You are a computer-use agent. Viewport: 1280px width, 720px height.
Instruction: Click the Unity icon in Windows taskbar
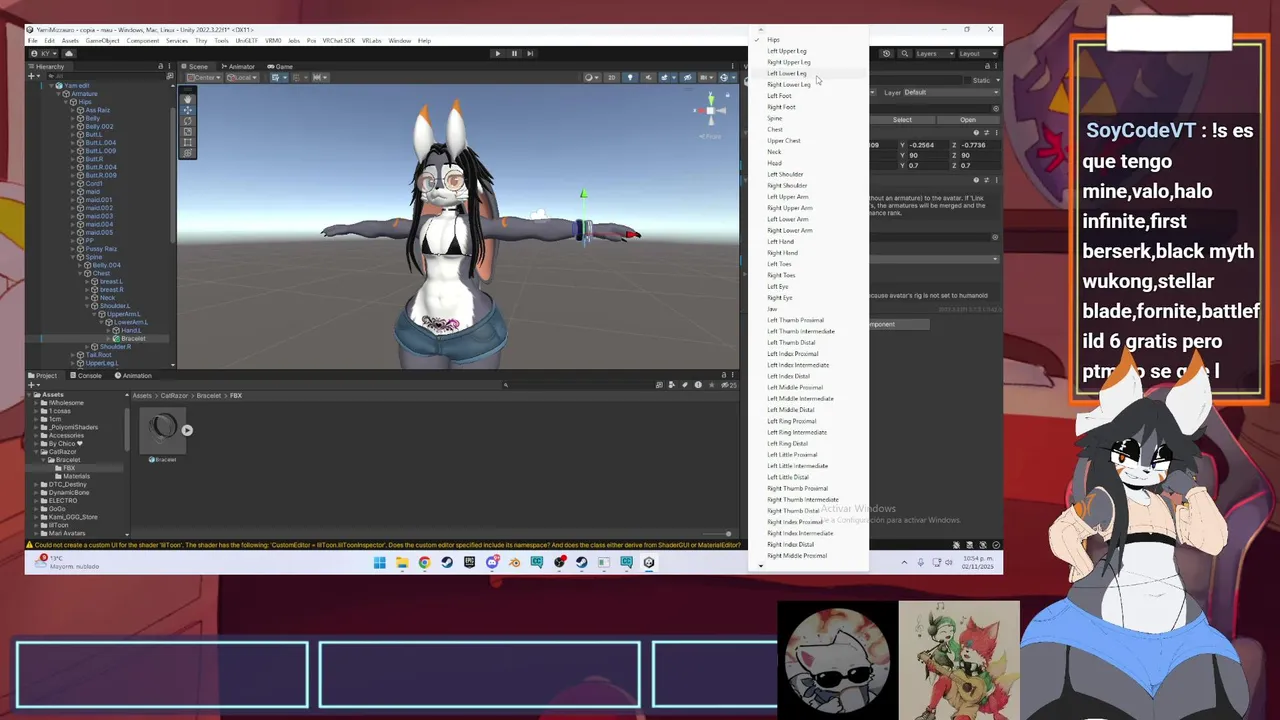[x=649, y=562]
